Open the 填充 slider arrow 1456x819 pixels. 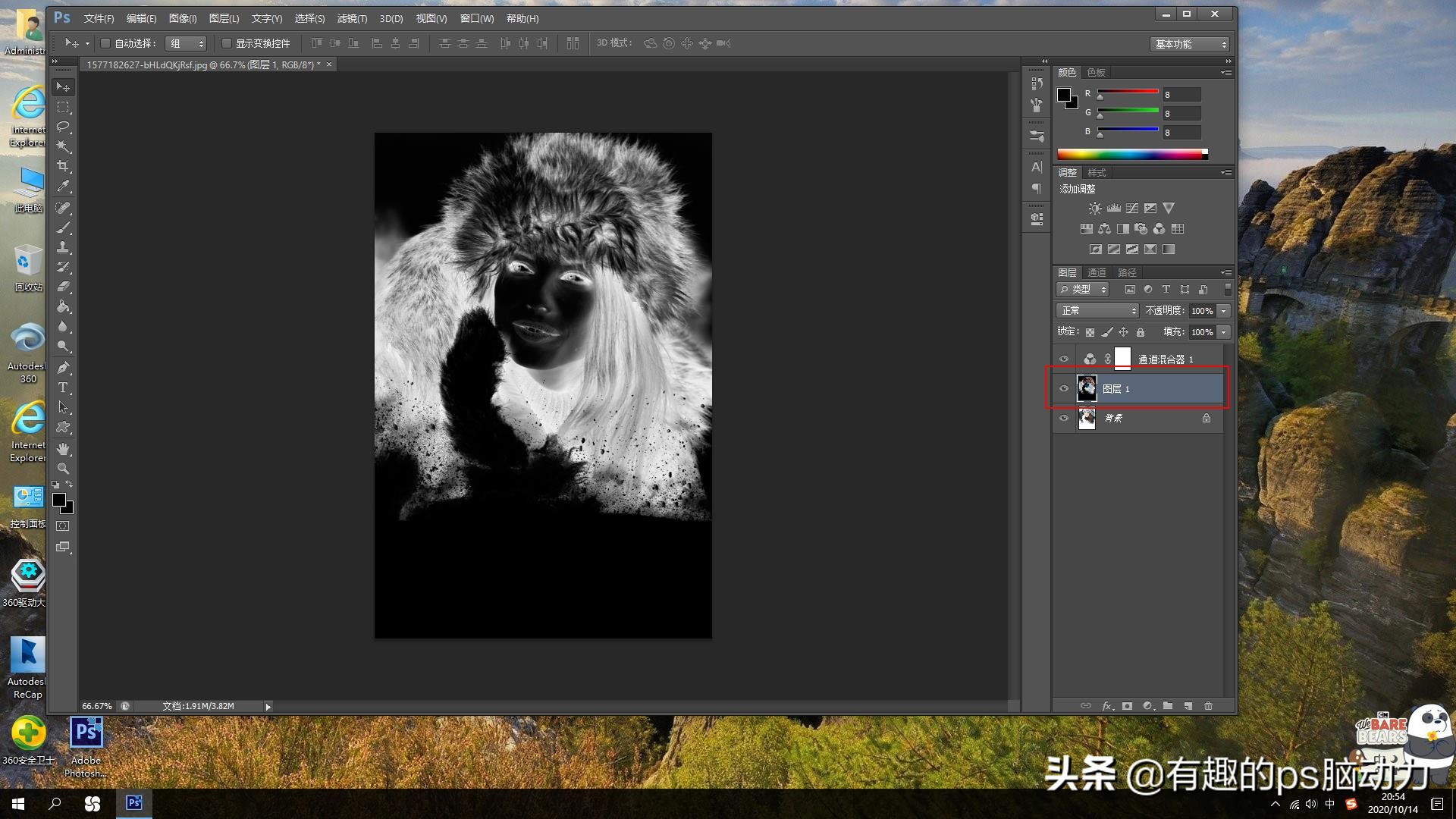coord(1223,332)
